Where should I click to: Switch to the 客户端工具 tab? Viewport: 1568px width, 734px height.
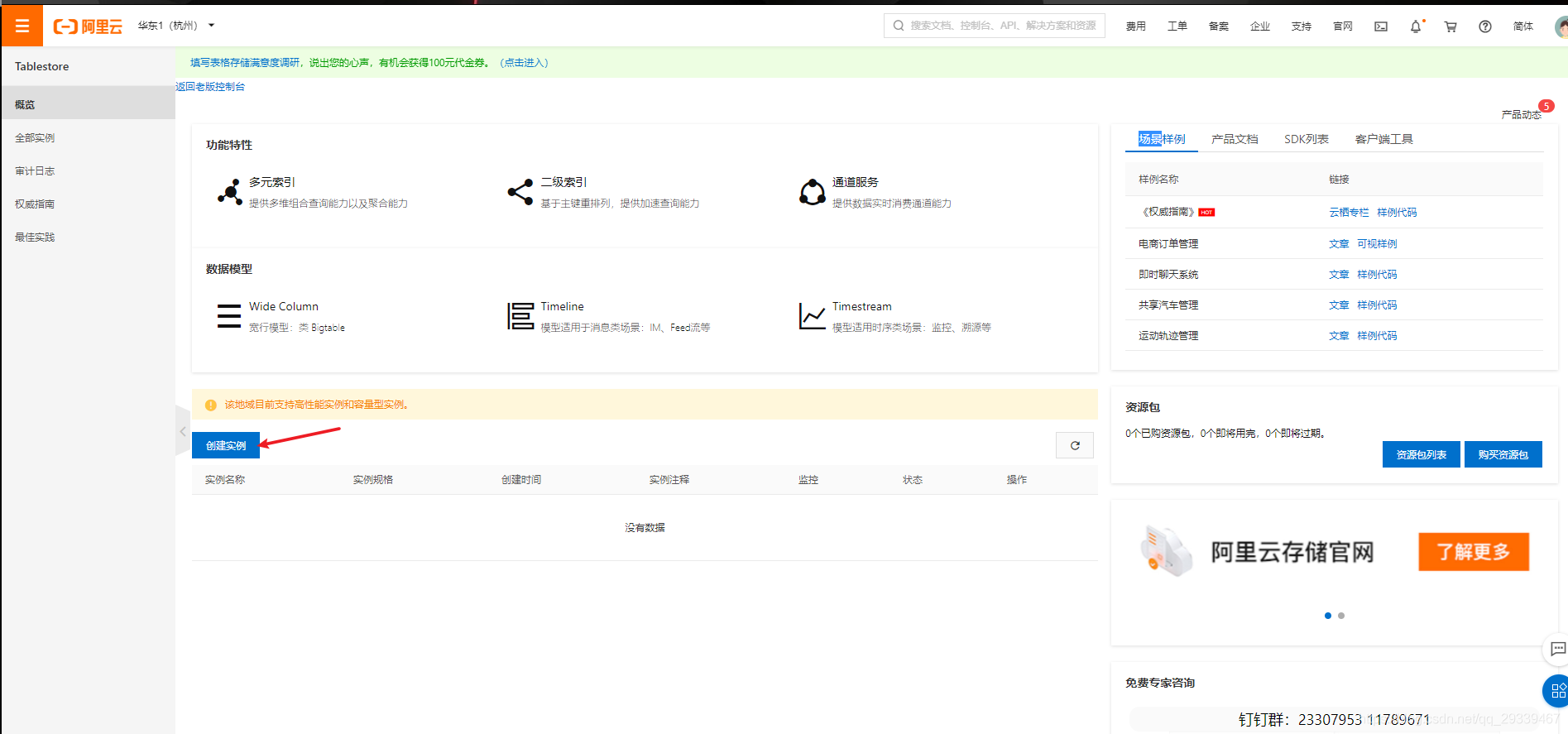(1383, 139)
